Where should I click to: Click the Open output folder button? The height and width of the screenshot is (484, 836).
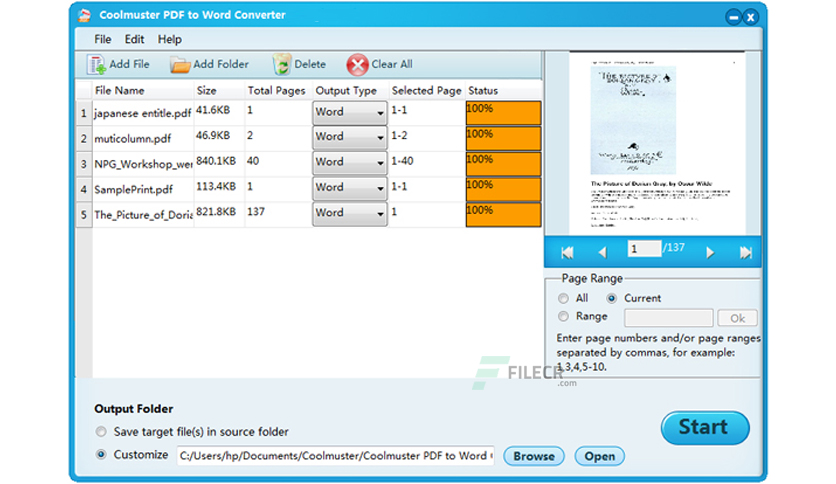(599, 456)
